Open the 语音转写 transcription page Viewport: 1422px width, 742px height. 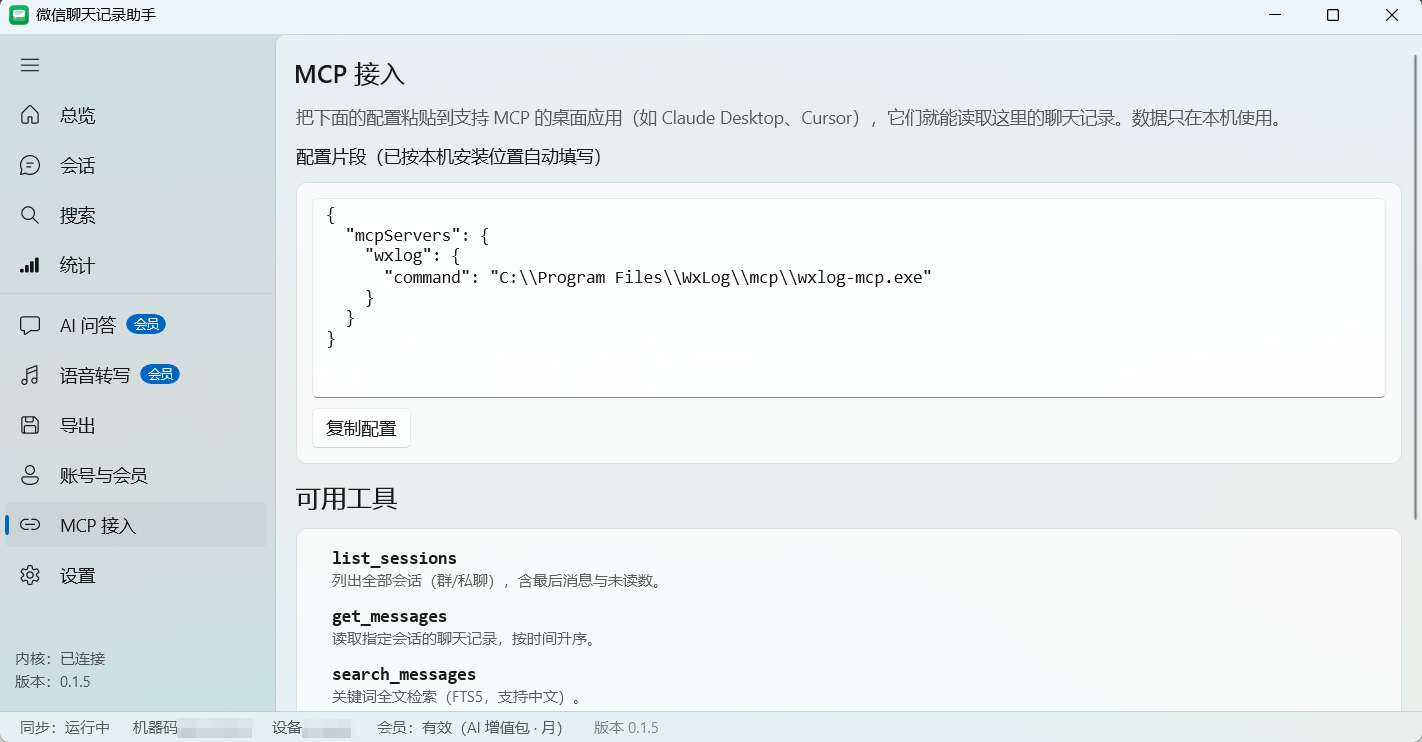(136, 375)
